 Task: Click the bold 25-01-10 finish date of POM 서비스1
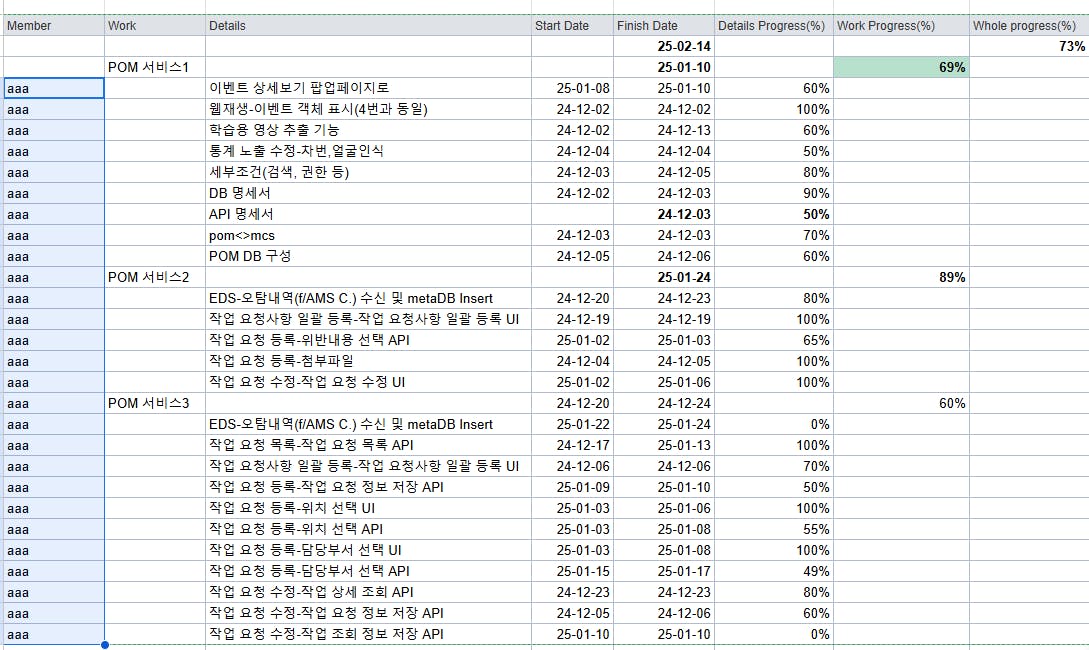664,67
